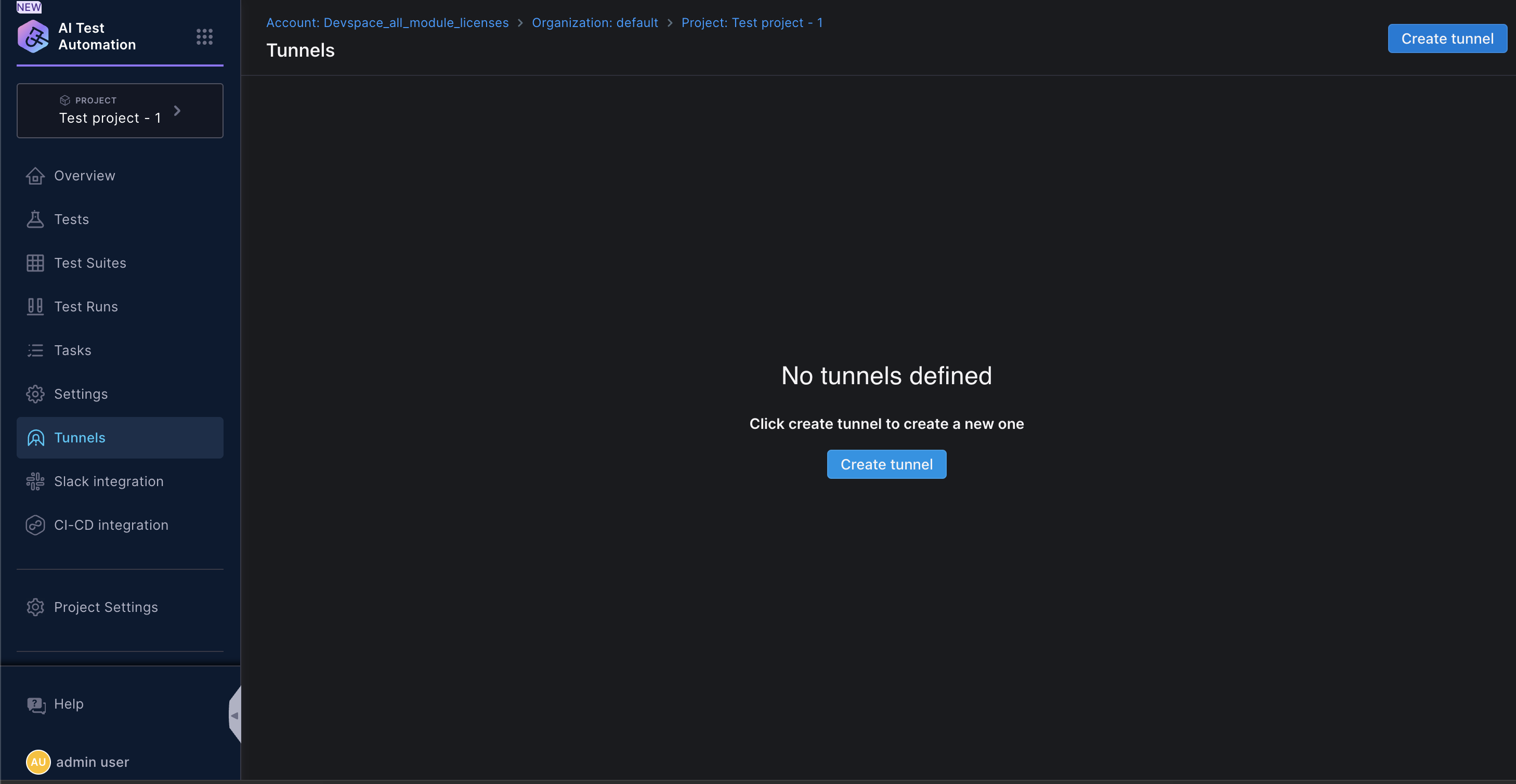Click the Test Suites grid icon
Image resolution: width=1516 pixels, height=784 pixels.
pos(35,263)
